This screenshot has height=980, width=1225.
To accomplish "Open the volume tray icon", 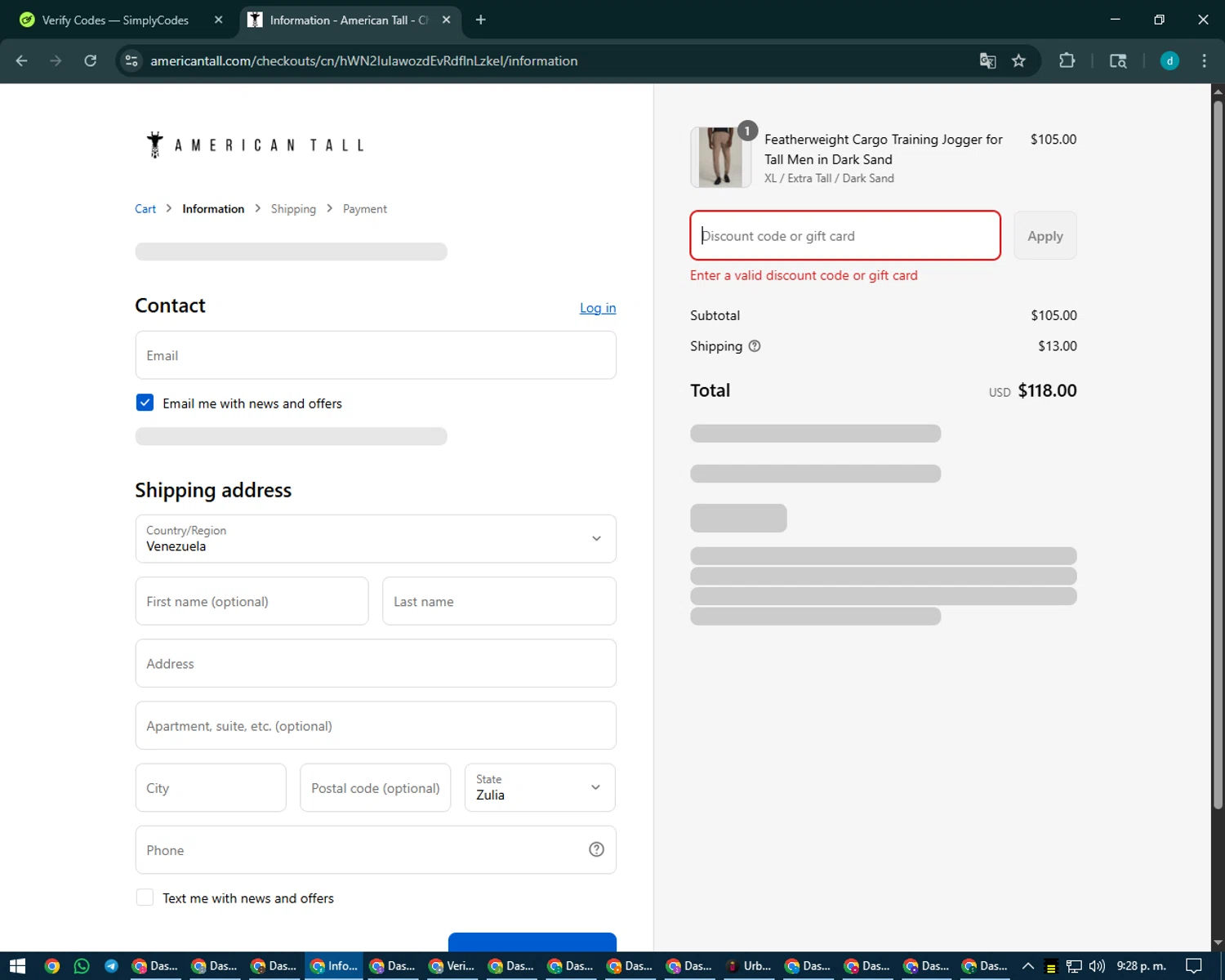I will tap(1097, 966).
